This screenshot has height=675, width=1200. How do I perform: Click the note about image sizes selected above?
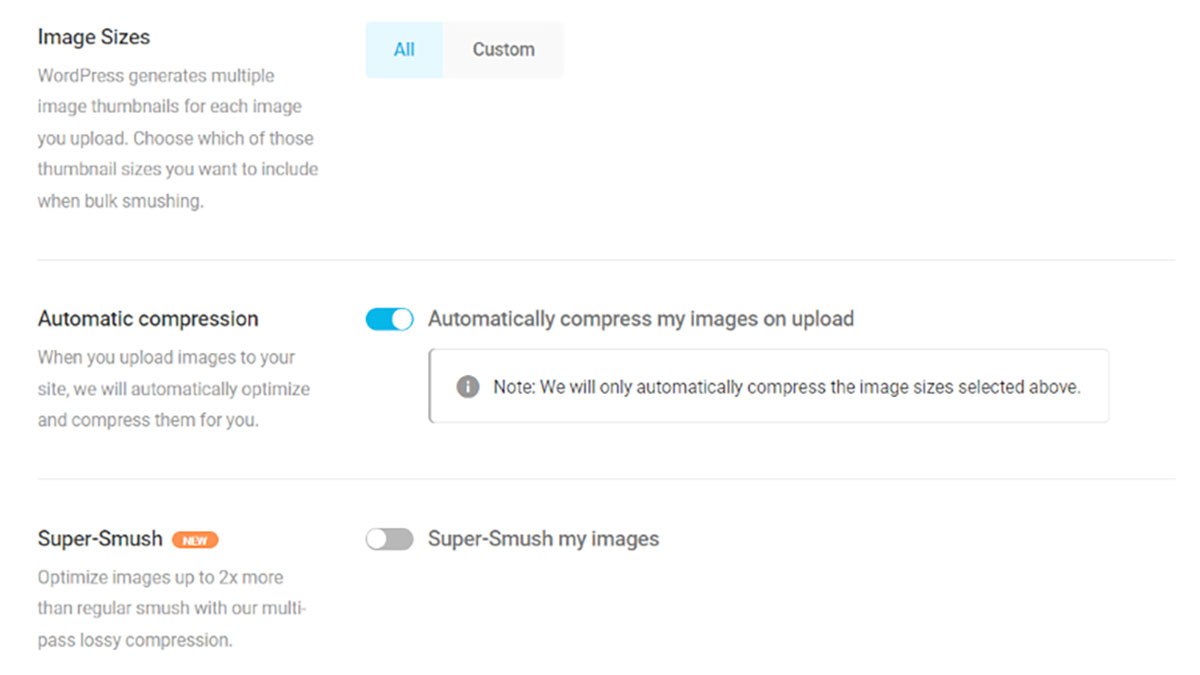tap(787, 387)
